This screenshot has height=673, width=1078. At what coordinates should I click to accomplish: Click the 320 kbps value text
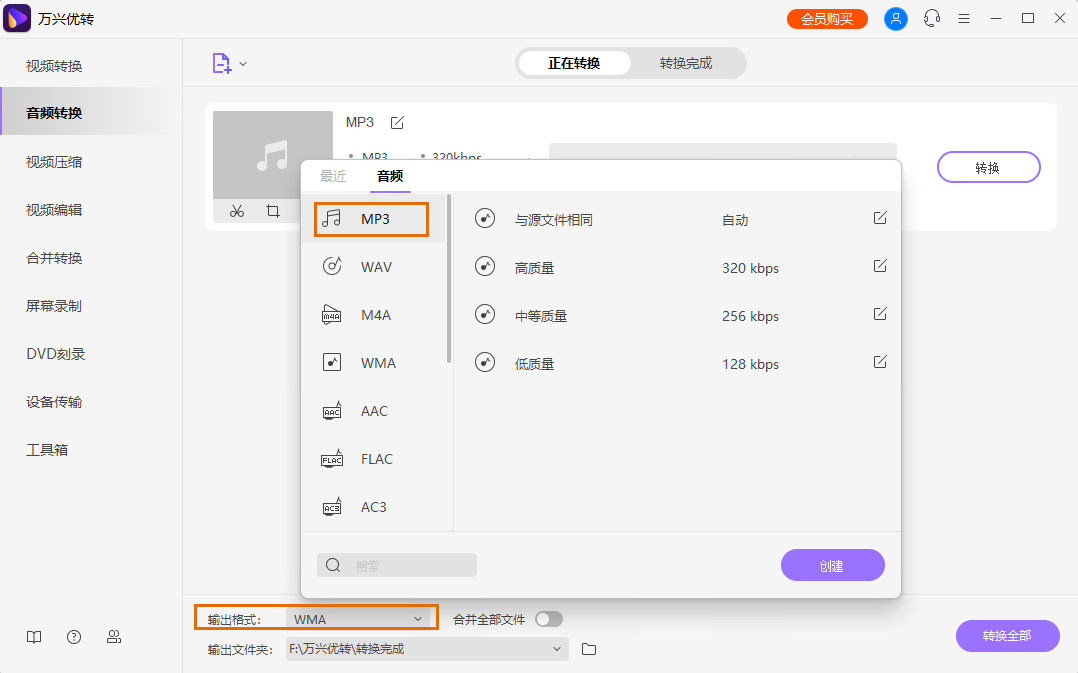pos(750,268)
